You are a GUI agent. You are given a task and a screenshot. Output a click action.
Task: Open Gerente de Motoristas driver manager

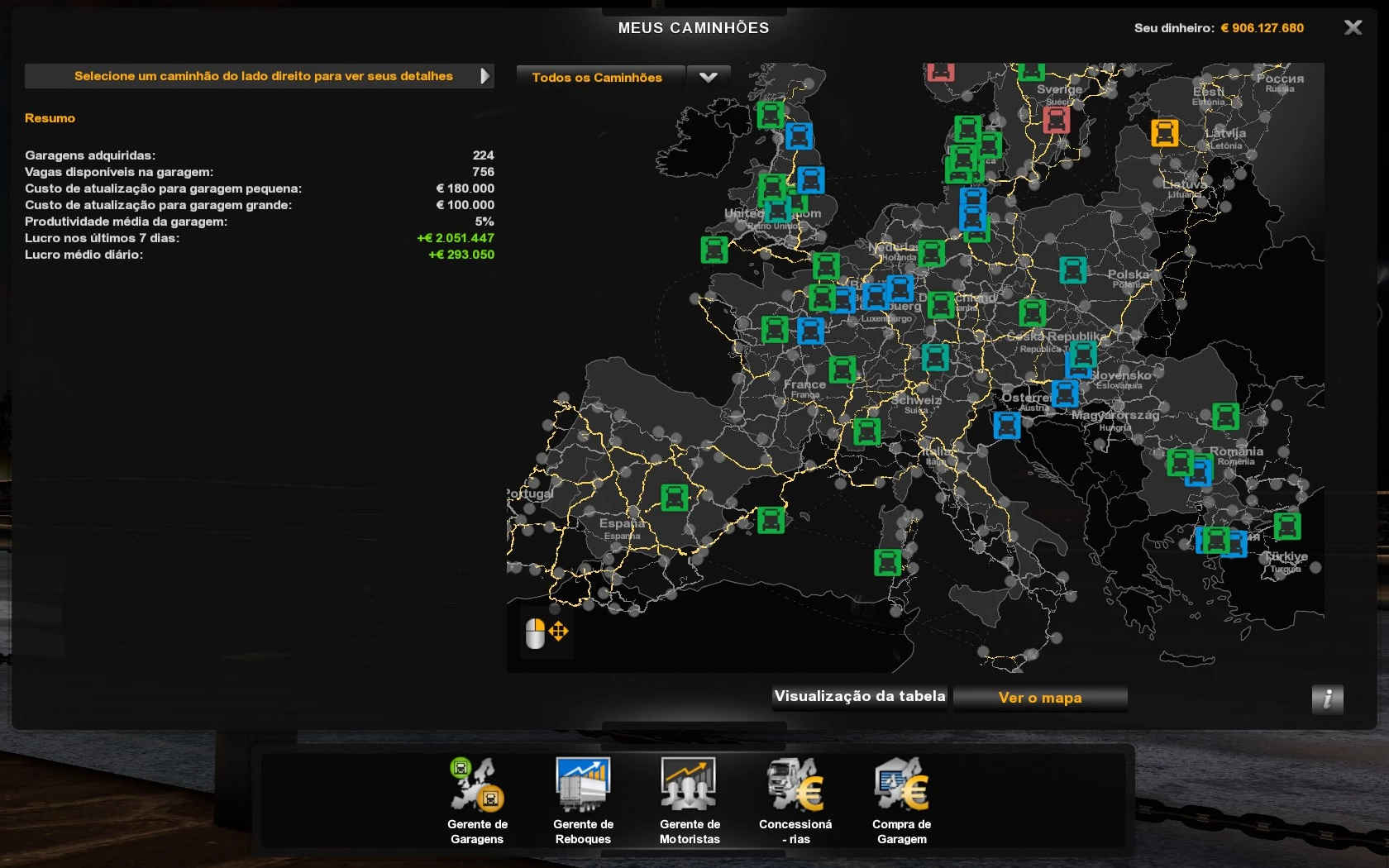click(689, 799)
